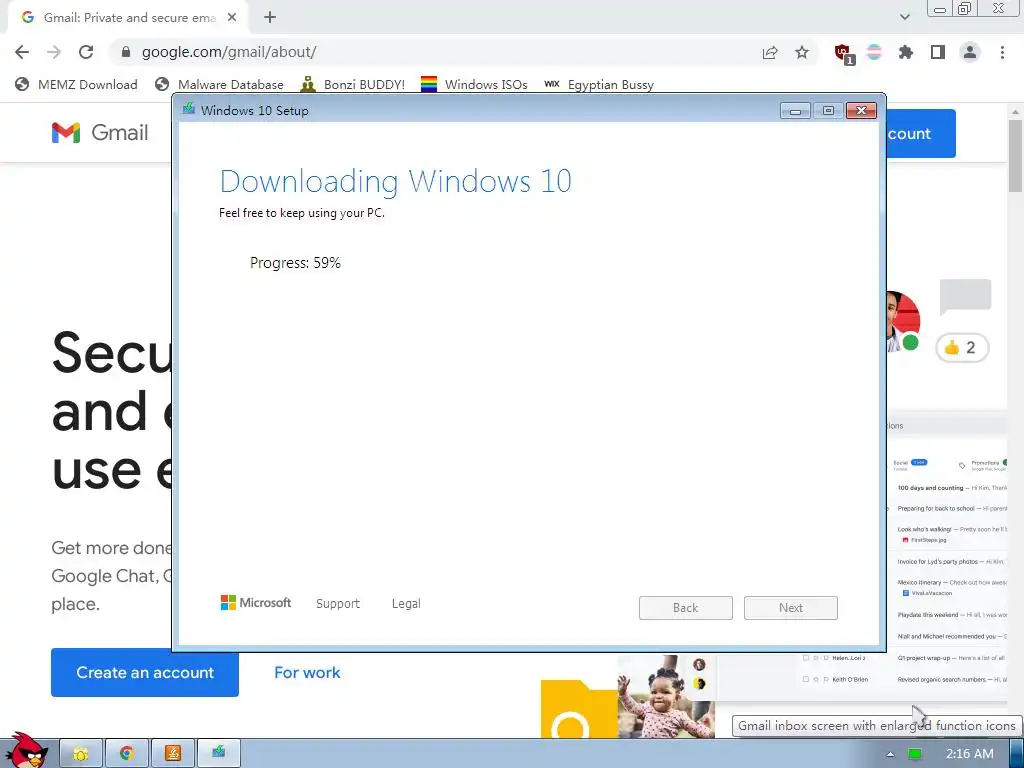Click the page vertical scrollbar thumb
Viewport: 1024px width, 768px height.
[1015, 155]
